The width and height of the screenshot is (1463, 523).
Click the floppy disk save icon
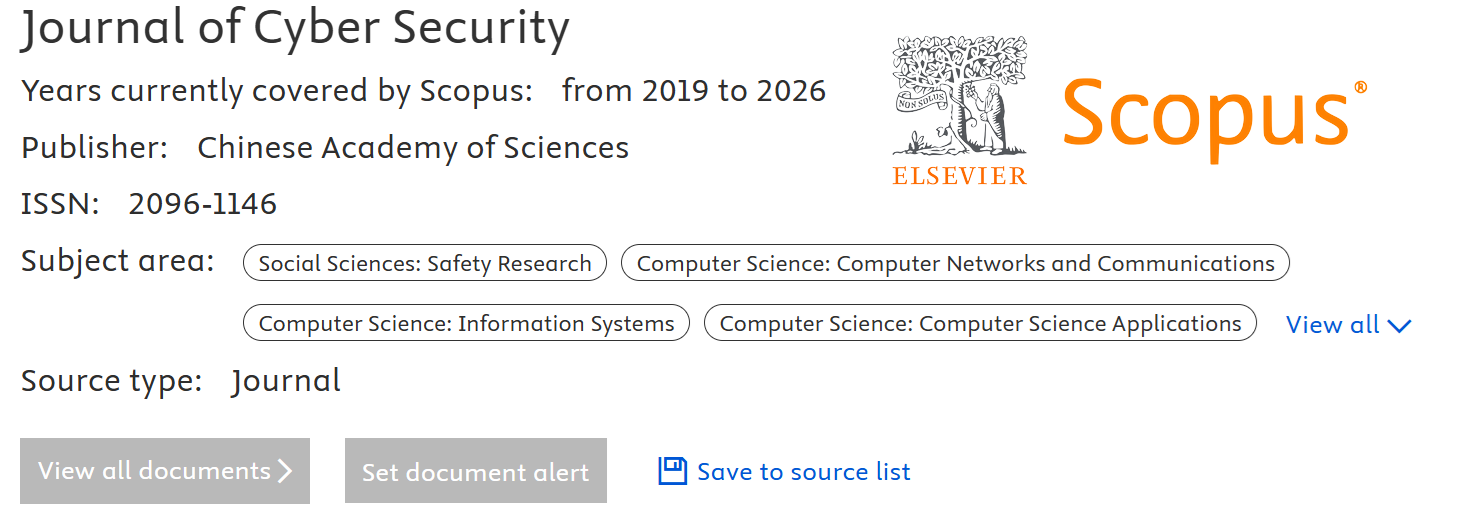[x=672, y=471]
